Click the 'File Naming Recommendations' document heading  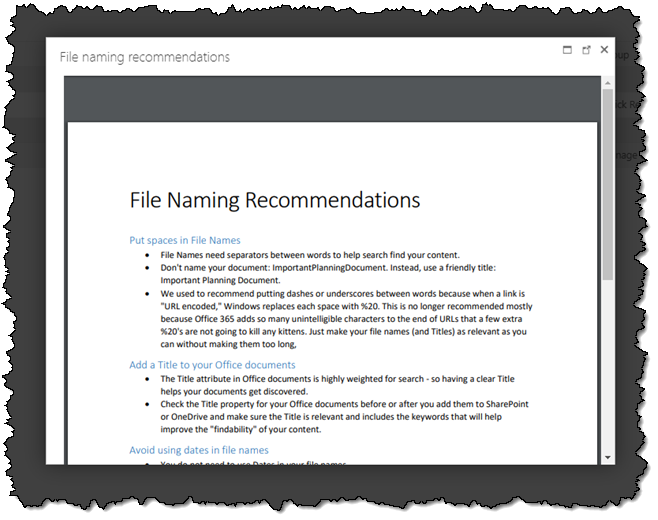[x=275, y=200]
